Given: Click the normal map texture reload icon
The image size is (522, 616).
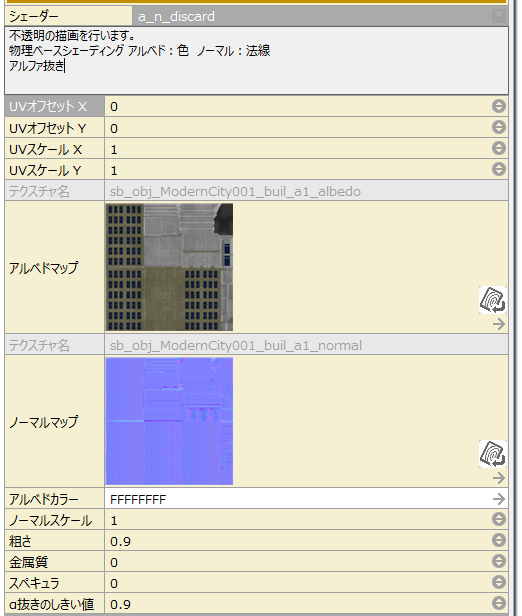Looking at the screenshot, I should click(x=493, y=454).
